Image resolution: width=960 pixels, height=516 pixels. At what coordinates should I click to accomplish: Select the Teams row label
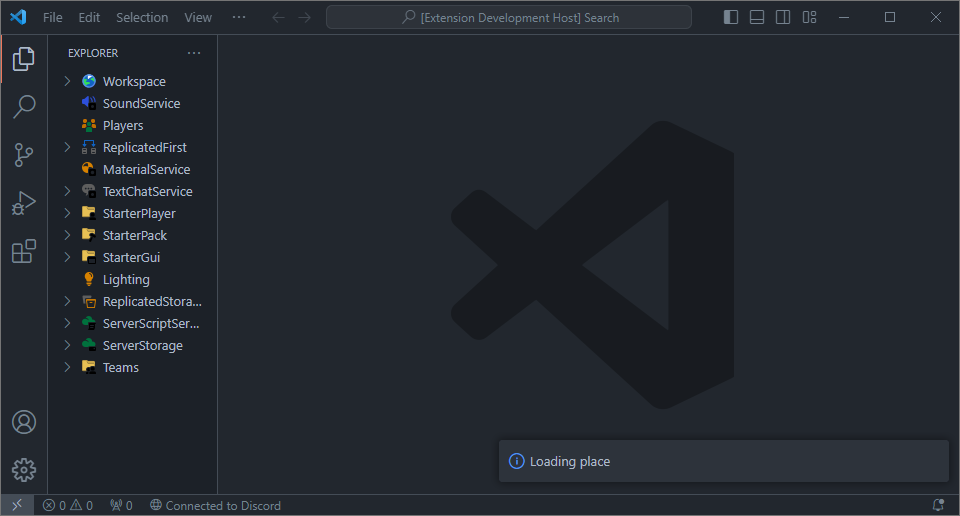point(121,368)
